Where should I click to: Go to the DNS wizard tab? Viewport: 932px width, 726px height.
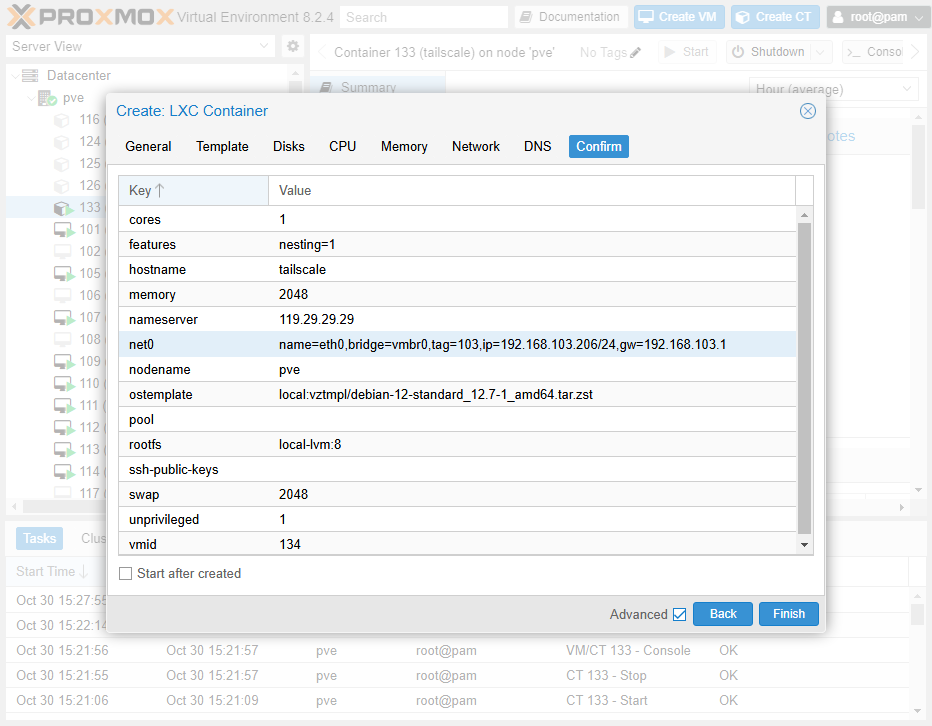point(537,147)
